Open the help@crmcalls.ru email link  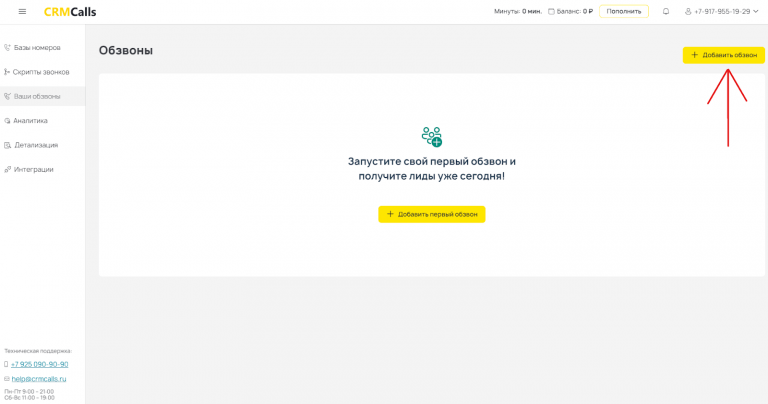point(38,379)
